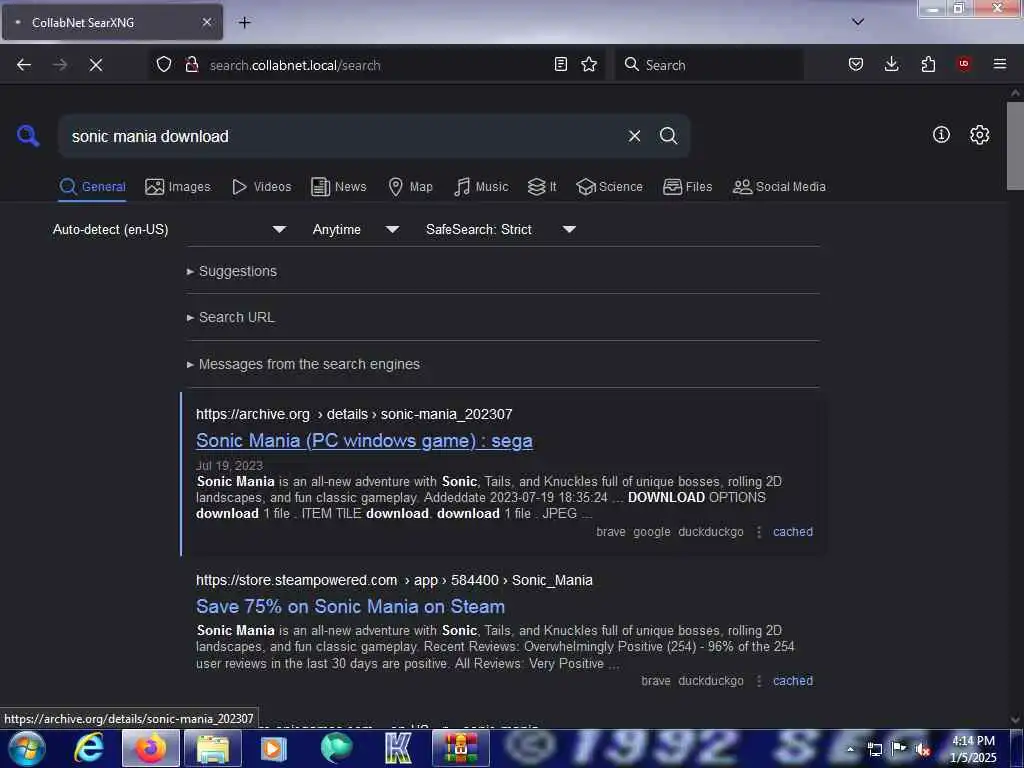The width and height of the screenshot is (1024, 768).
Task: Expand Messages from the search engines
Action: point(303,364)
